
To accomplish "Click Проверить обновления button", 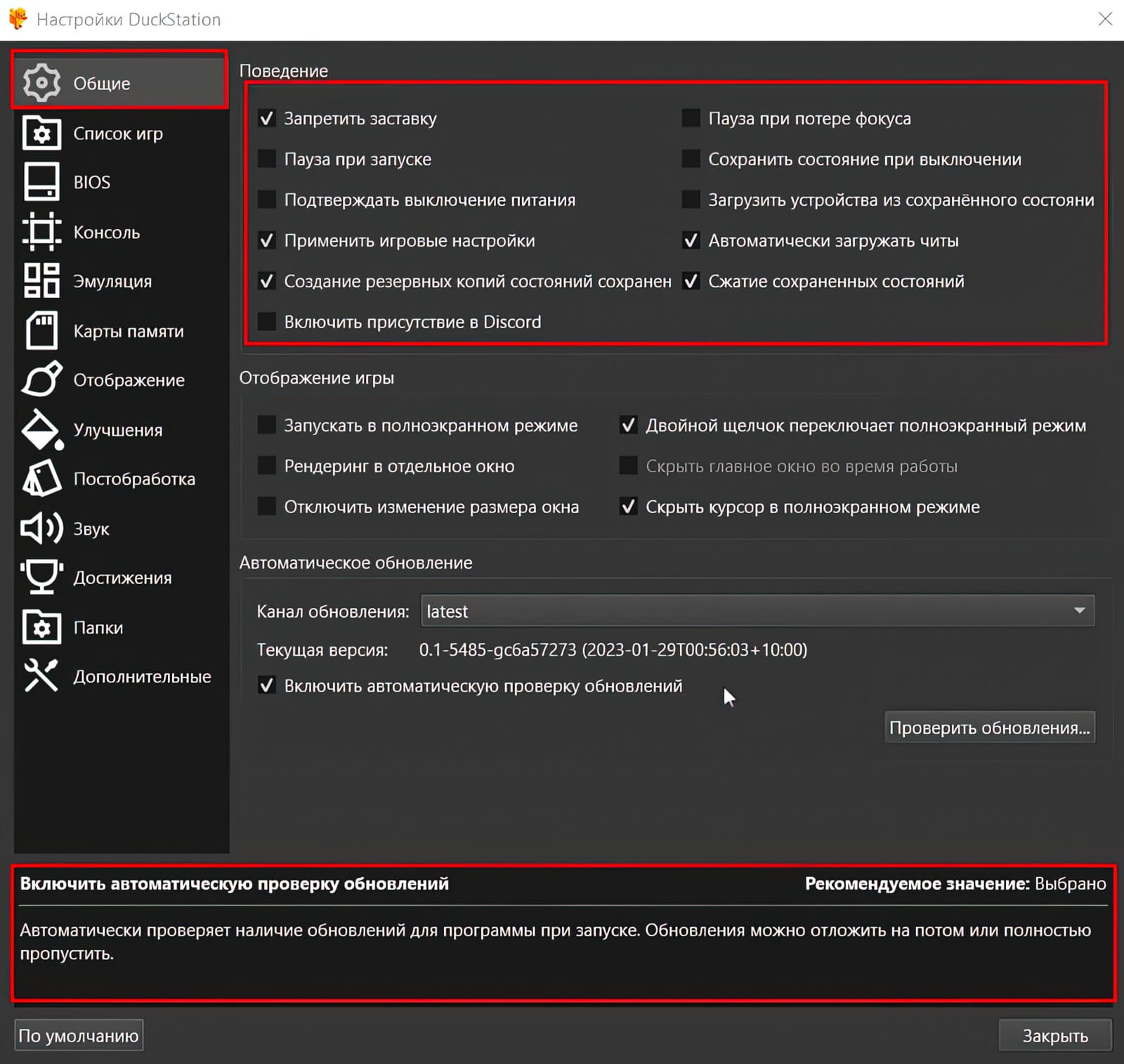I will pyautogui.click(x=989, y=727).
